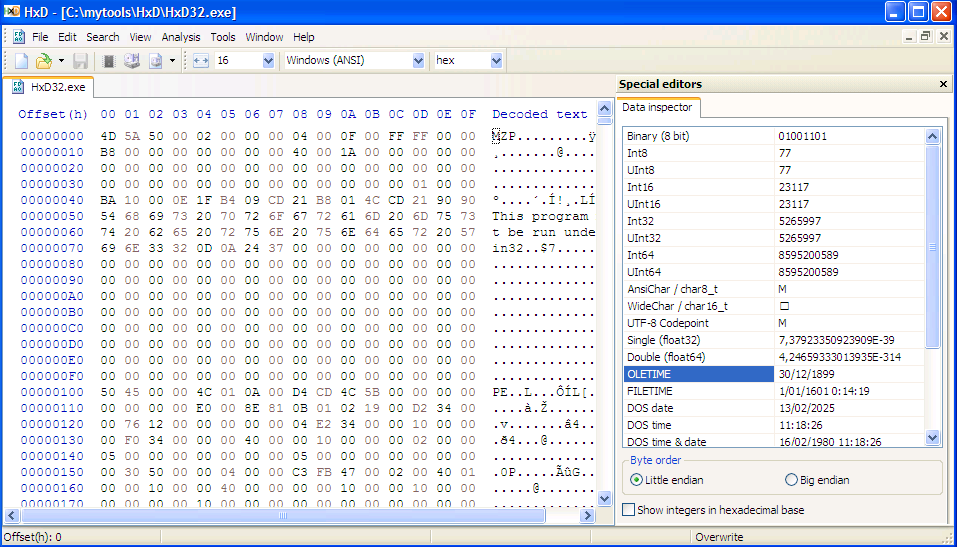957x547 pixels.
Task: Select the DOS date value 13/02/2025
Action: [806, 408]
